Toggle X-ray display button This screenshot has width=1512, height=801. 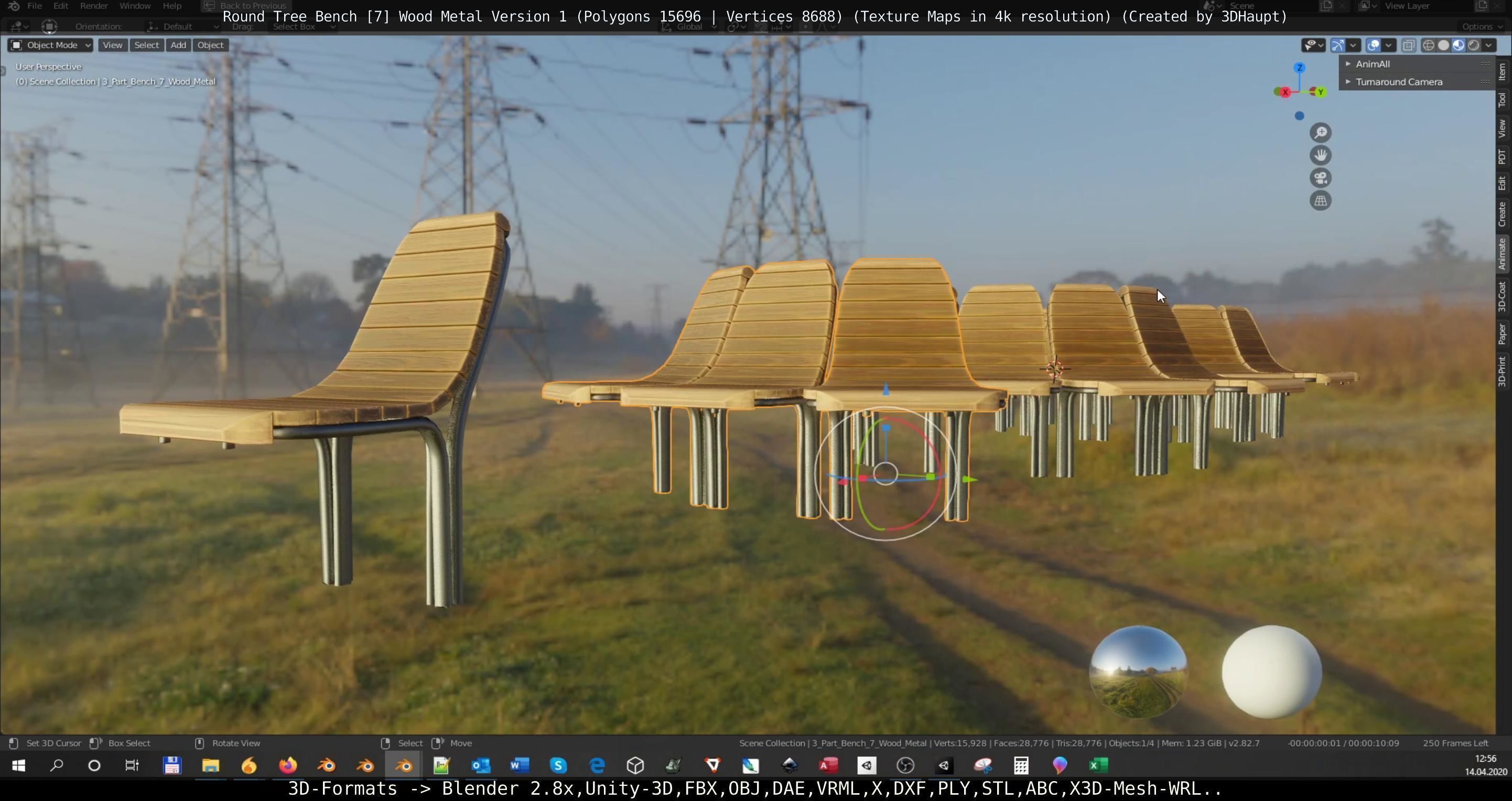pos(1408,45)
